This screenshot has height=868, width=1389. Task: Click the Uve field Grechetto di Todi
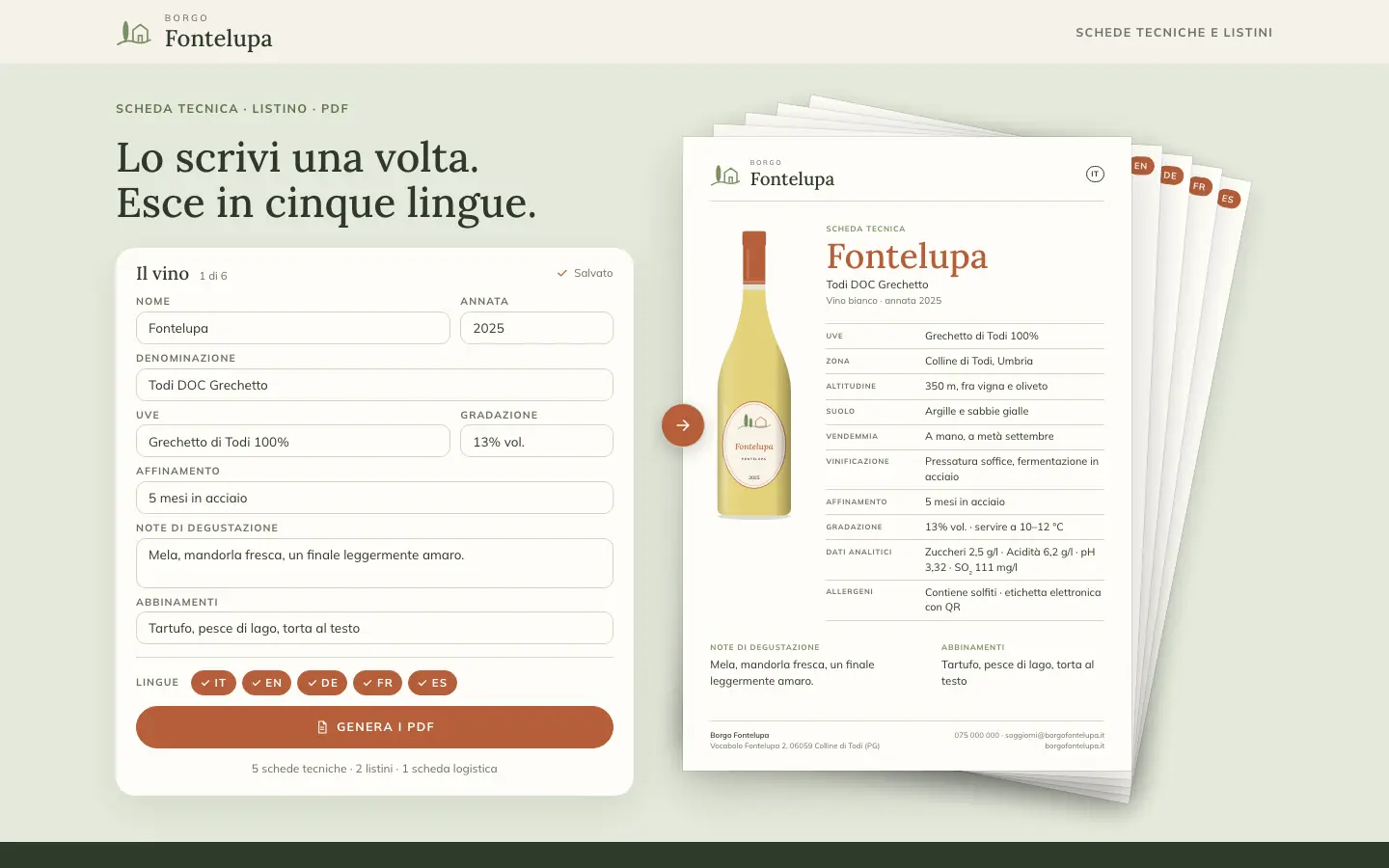[293, 442]
